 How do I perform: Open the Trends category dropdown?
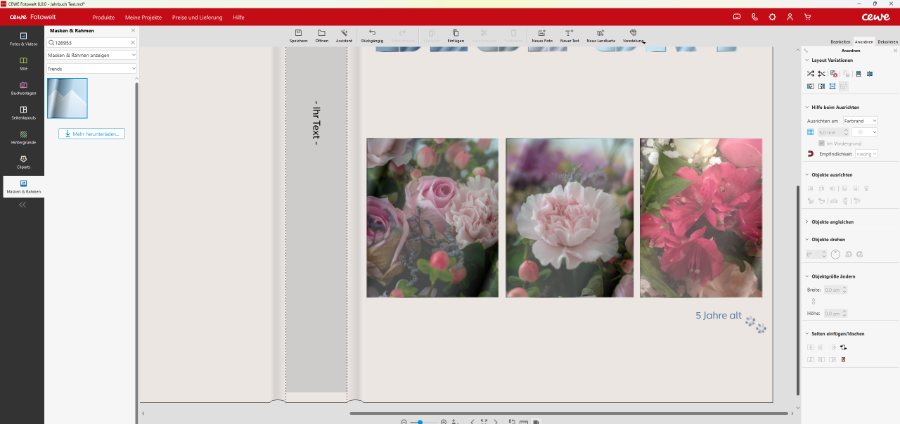[x=91, y=69]
